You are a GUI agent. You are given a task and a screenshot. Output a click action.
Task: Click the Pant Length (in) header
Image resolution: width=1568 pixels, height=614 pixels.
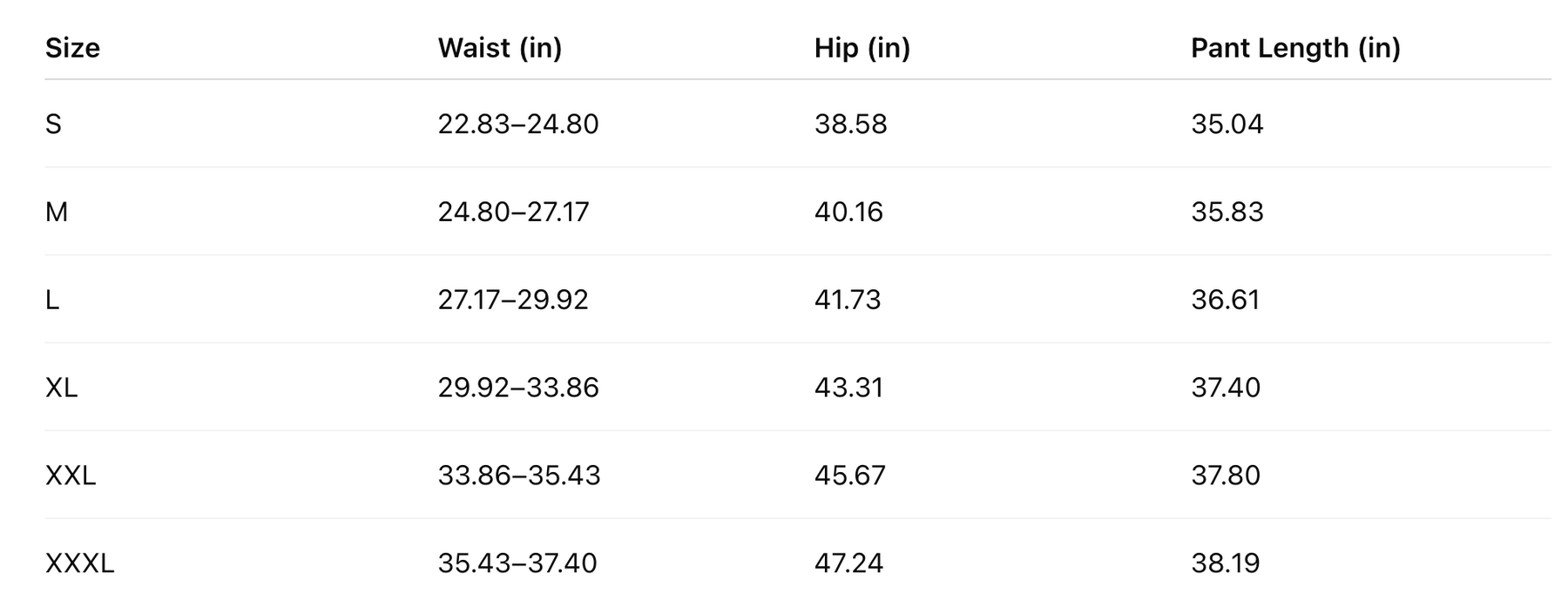click(x=1294, y=48)
